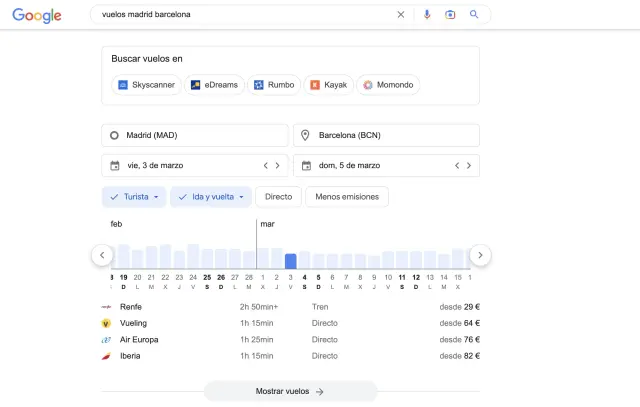Search flights on Skyscanner
This screenshot has width=640, height=407.
[146, 85]
